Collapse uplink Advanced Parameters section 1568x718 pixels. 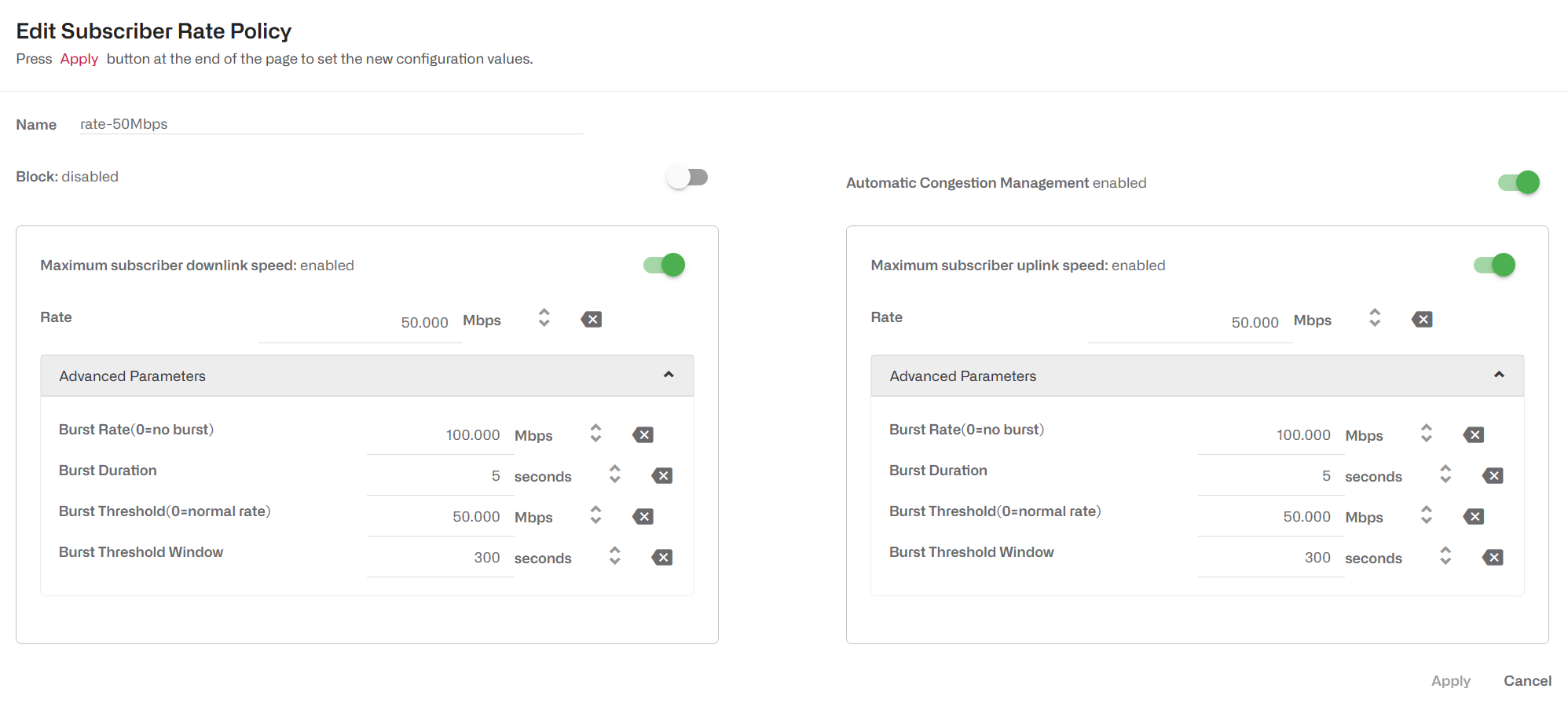pos(1500,375)
